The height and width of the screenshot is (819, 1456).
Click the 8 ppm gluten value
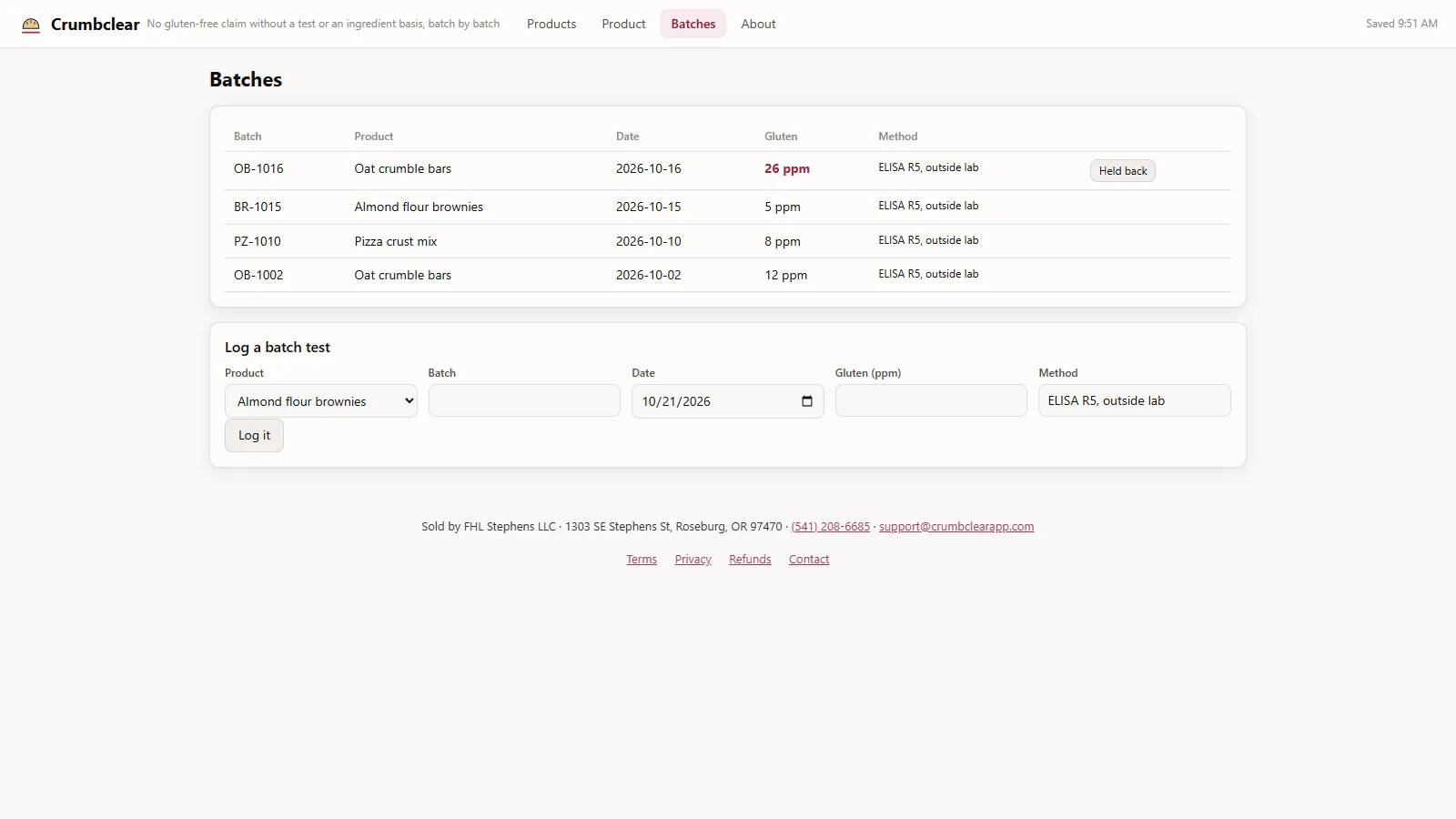tap(783, 242)
